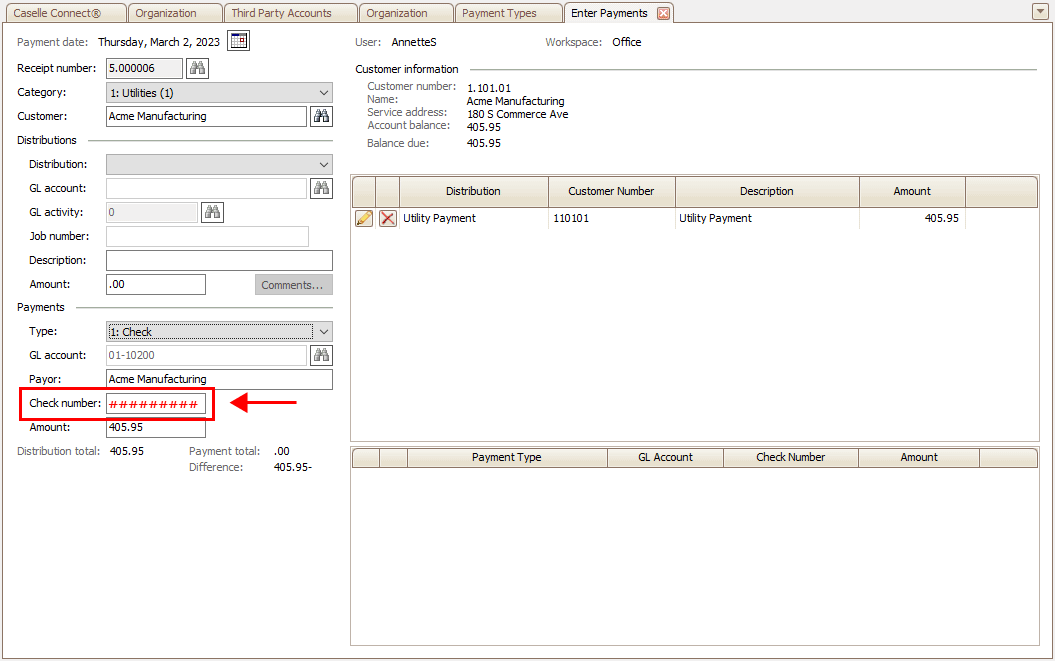The image size is (1055, 661).
Task: Edit the Utility Payment row with pencil icon
Action: [364, 218]
